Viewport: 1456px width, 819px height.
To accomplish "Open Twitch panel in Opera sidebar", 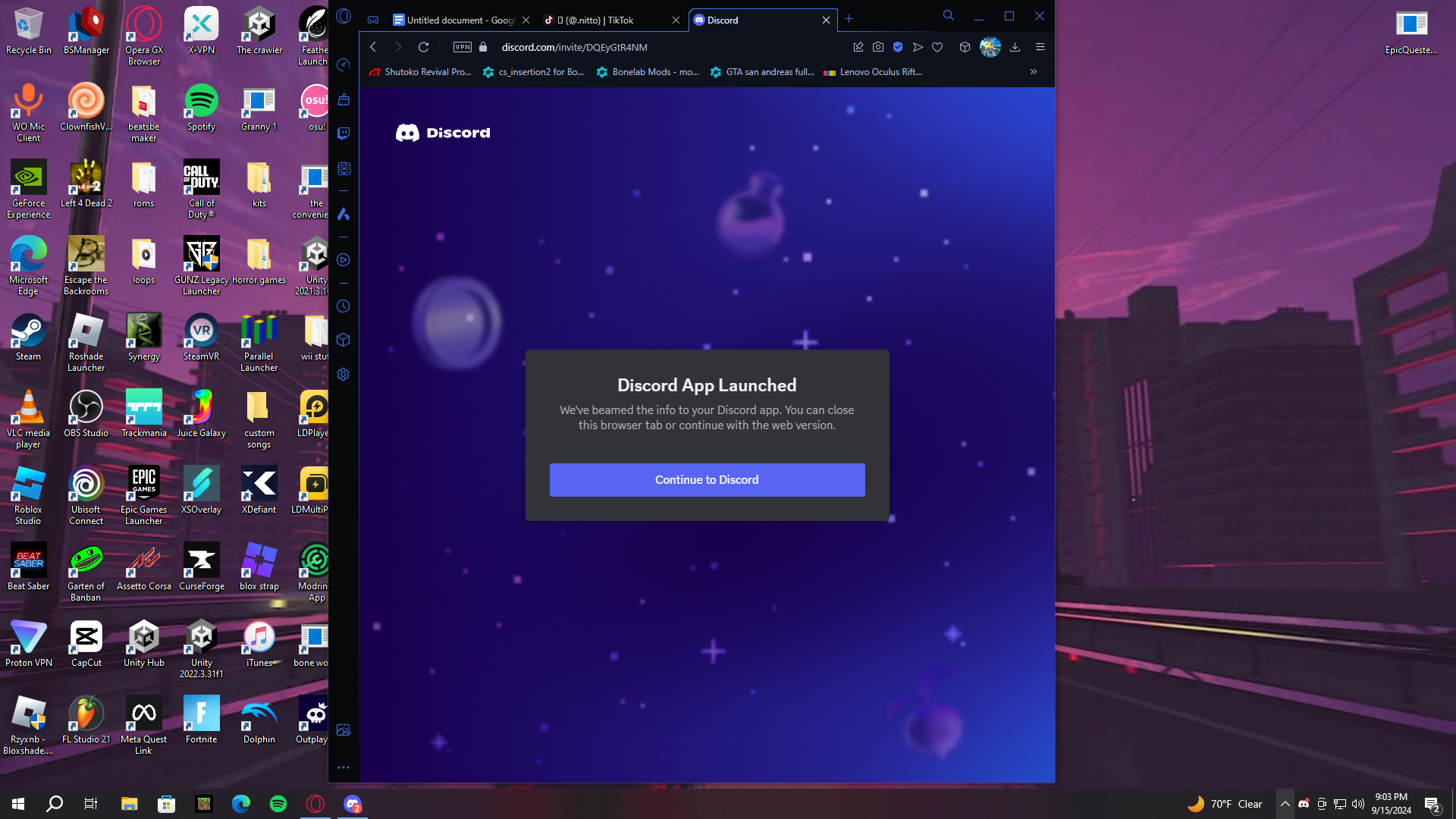I will [344, 133].
